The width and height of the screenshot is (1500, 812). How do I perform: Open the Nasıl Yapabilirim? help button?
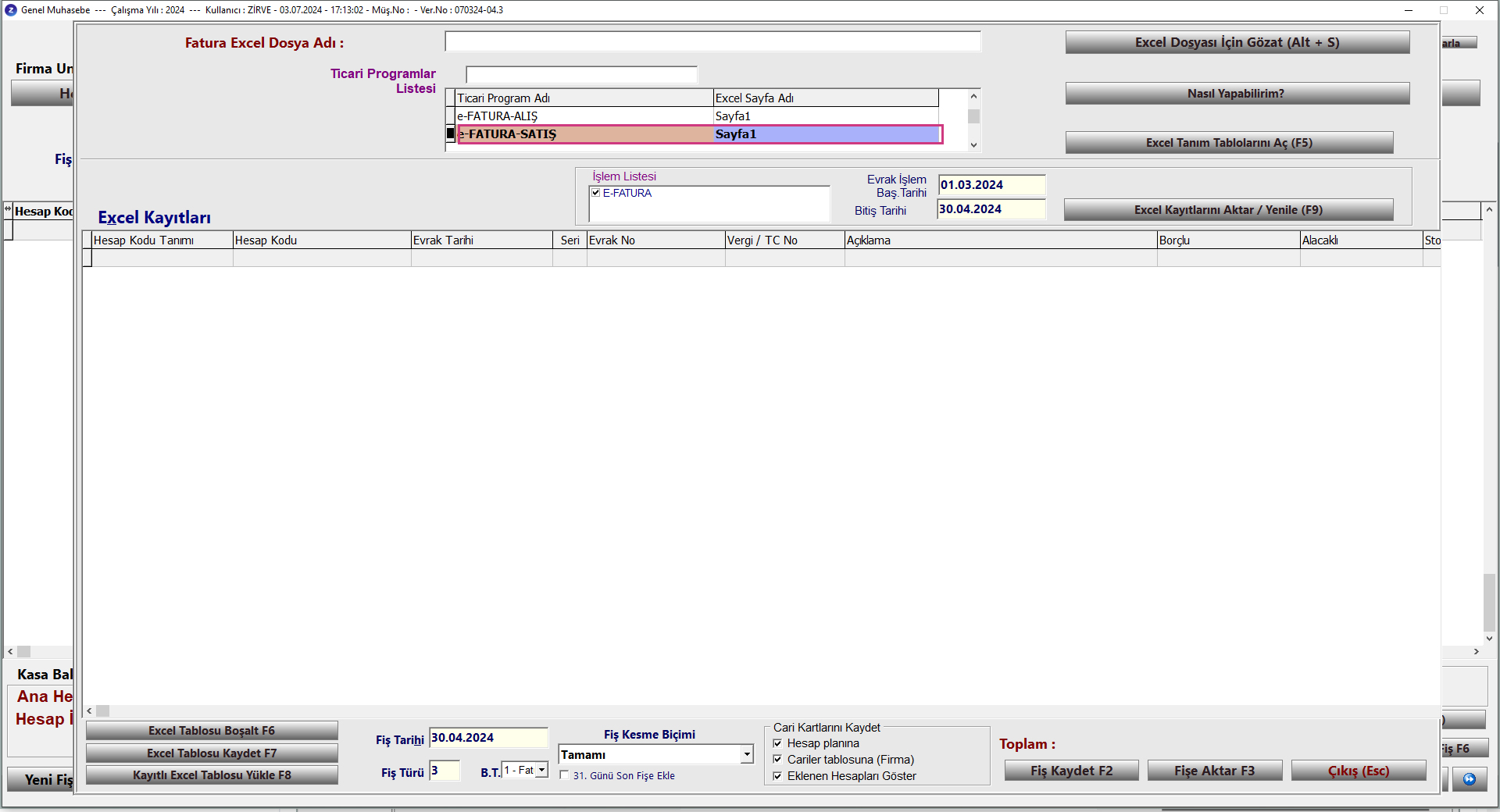[x=1237, y=94]
